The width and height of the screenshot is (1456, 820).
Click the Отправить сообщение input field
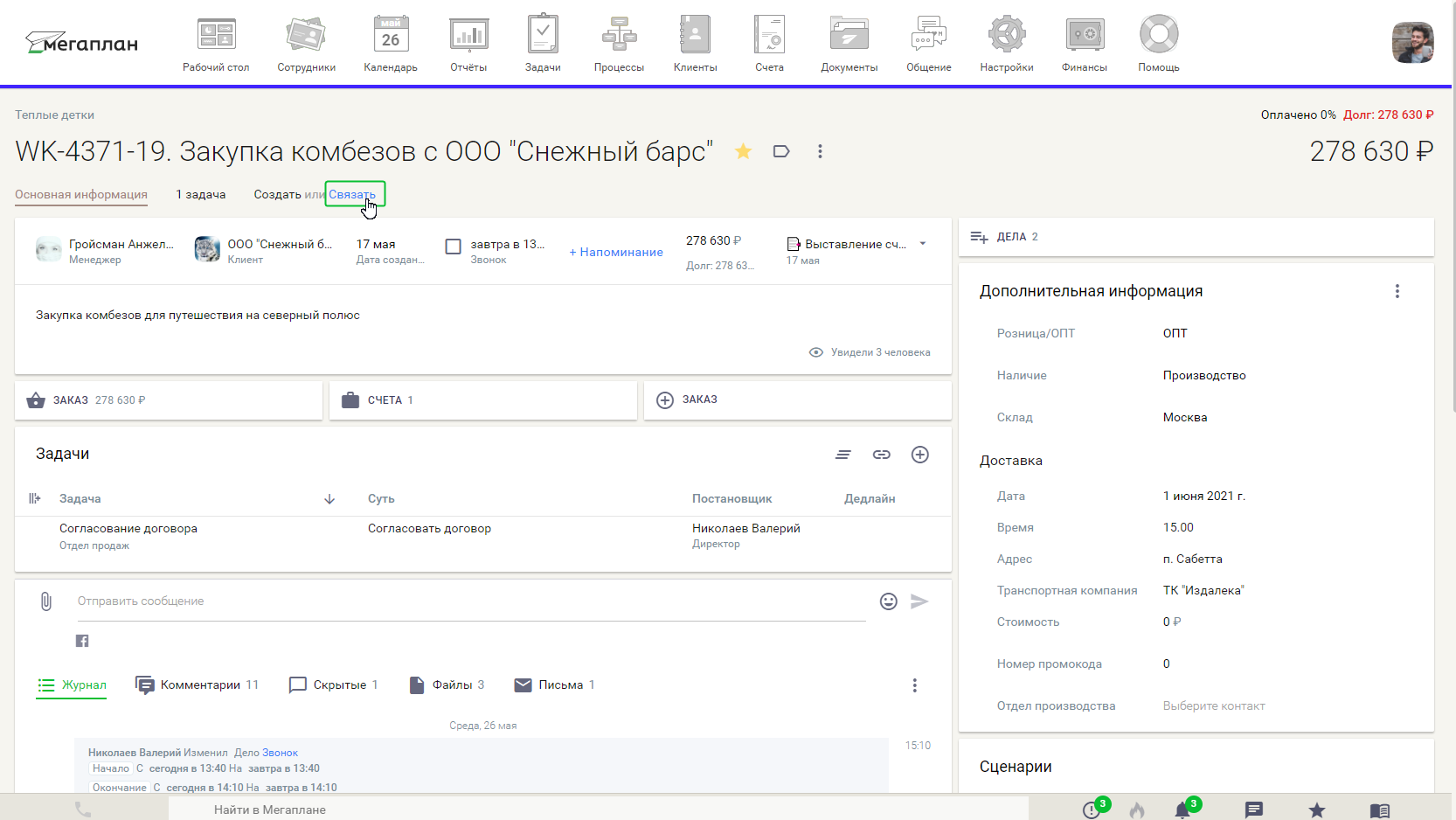coord(472,601)
